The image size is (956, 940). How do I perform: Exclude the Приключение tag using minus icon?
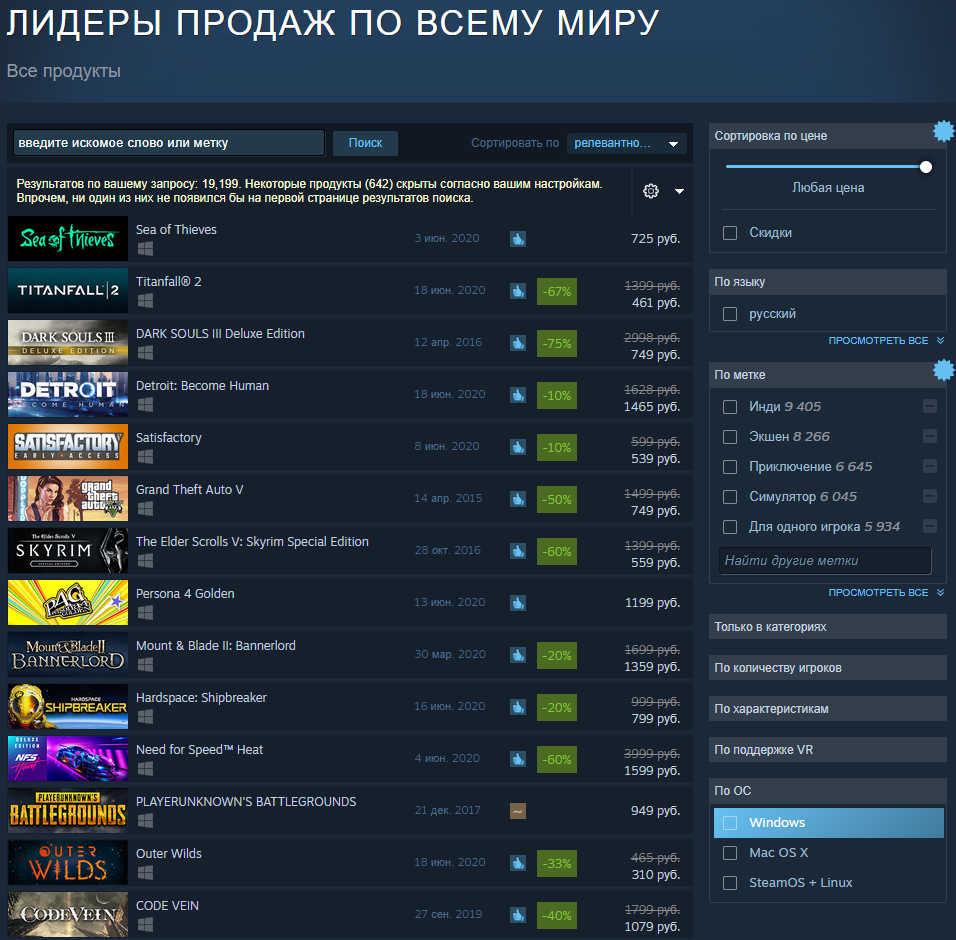click(x=930, y=466)
